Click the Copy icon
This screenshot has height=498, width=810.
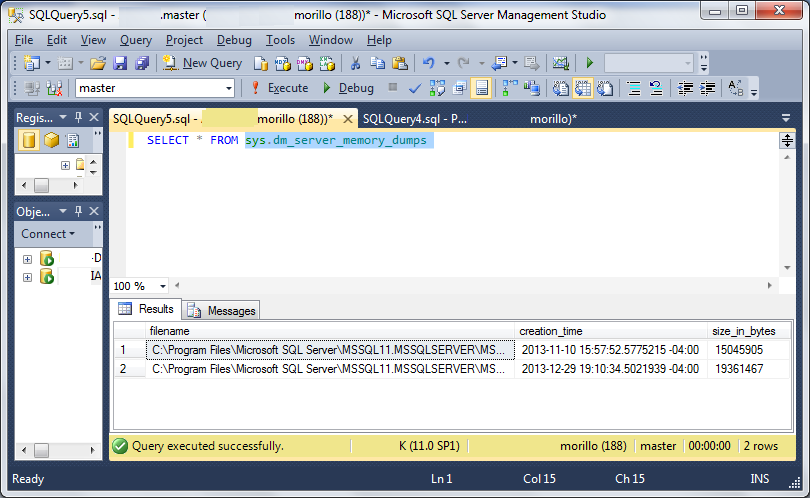point(378,63)
